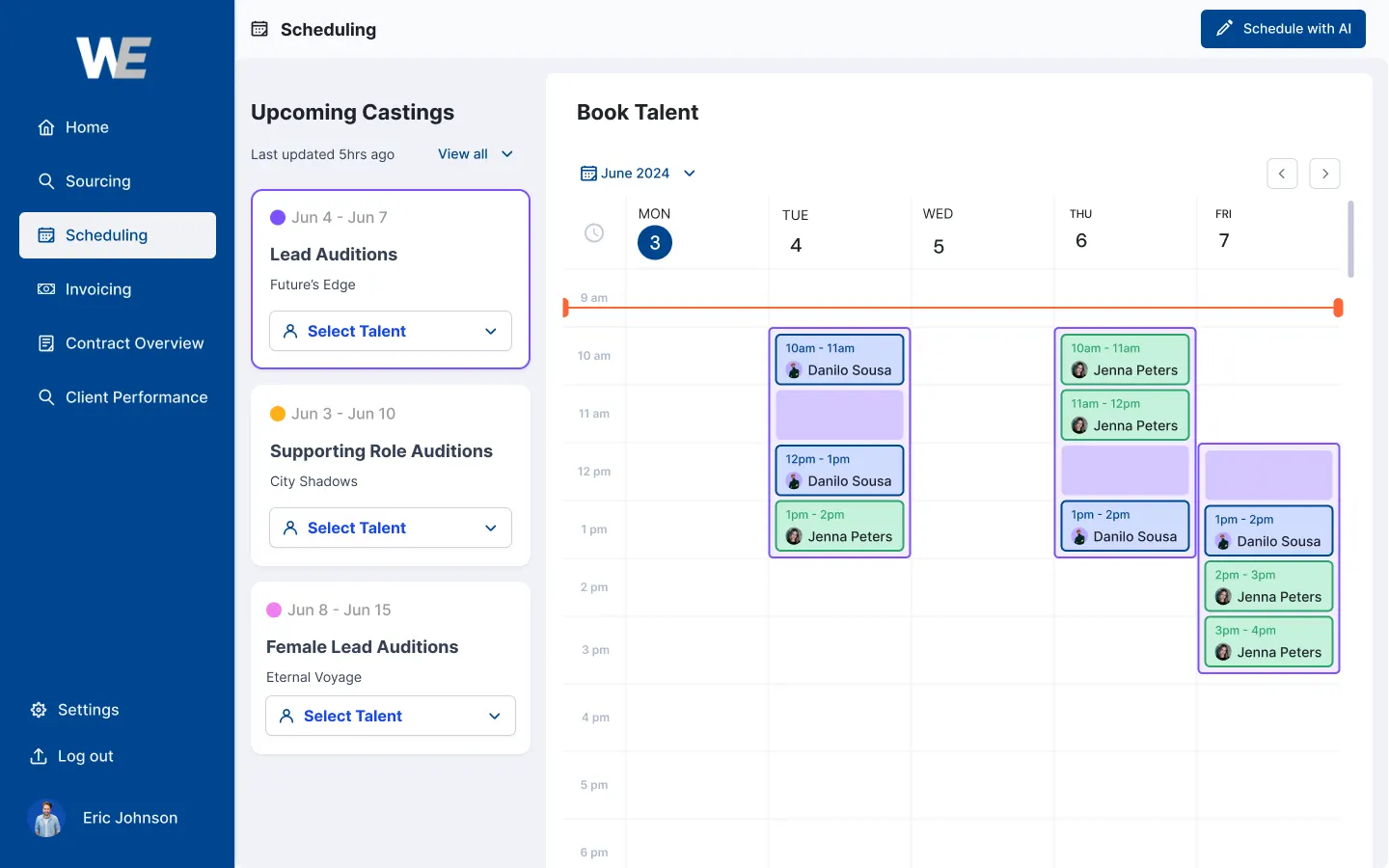Click the Scheduling calendar icon in sidebar
The width and height of the screenshot is (1389, 868).
pos(46,235)
